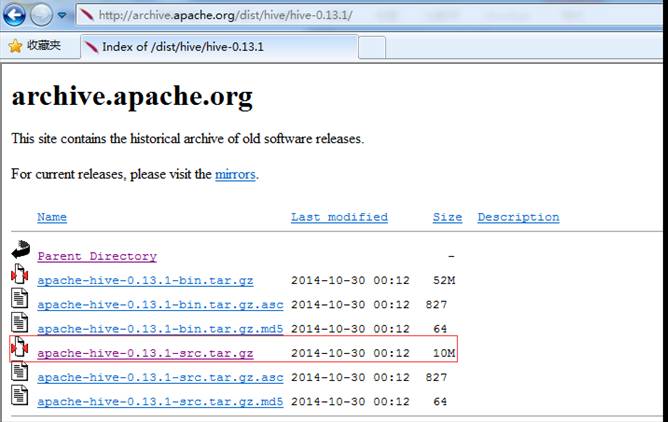Viewport: 668px width, 422px height.
Task: Open apache-hive-0.13.1-bin.tar.gz.asc signature file
Action: click(160, 305)
